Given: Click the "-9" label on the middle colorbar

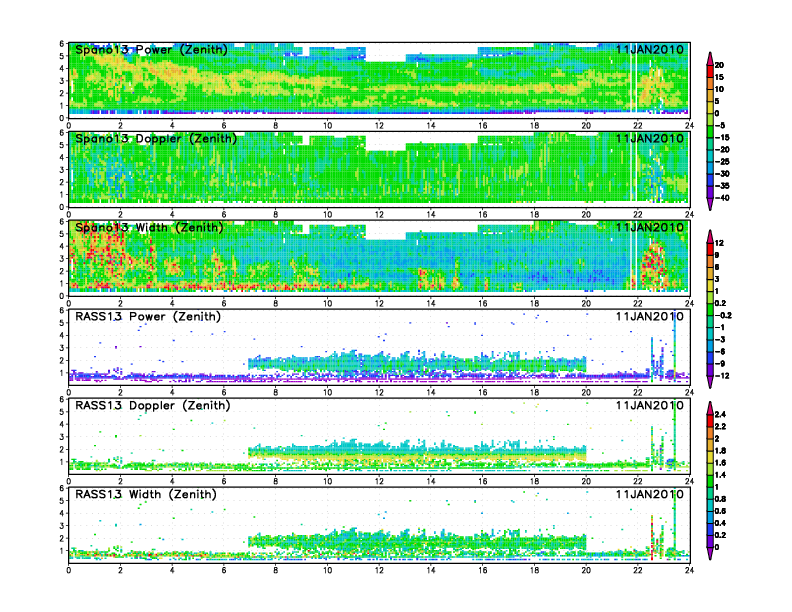Looking at the screenshot, I should pyautogui.click(x=720, y=364).
